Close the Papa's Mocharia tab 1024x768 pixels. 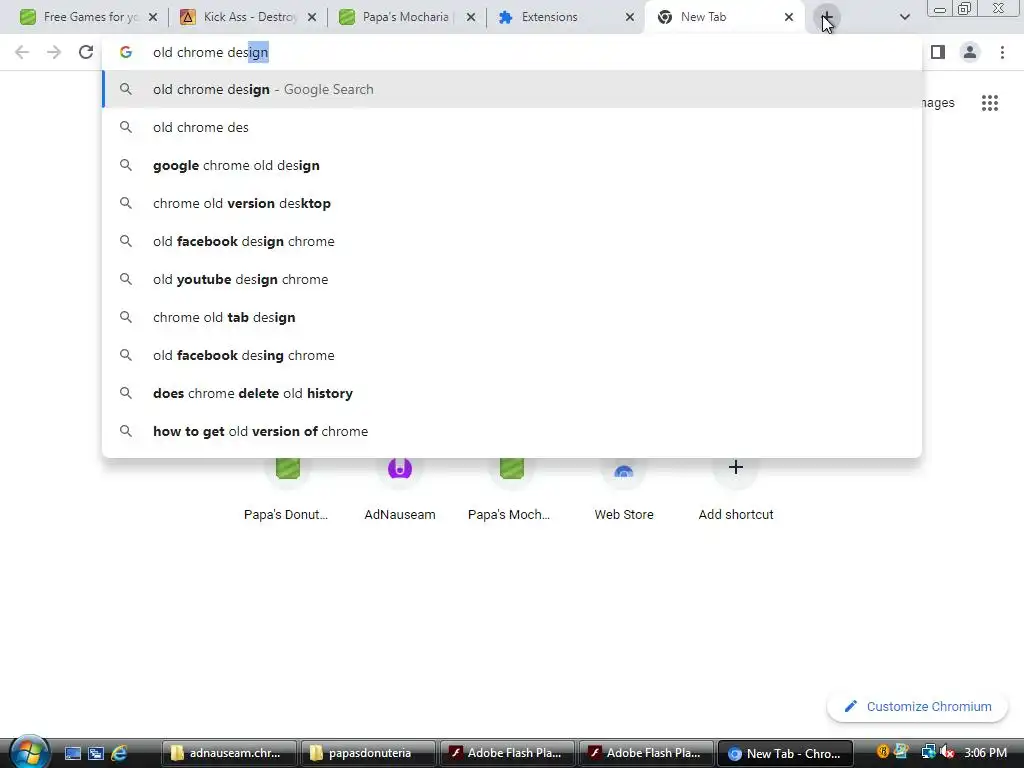click(x=471, y=17)
